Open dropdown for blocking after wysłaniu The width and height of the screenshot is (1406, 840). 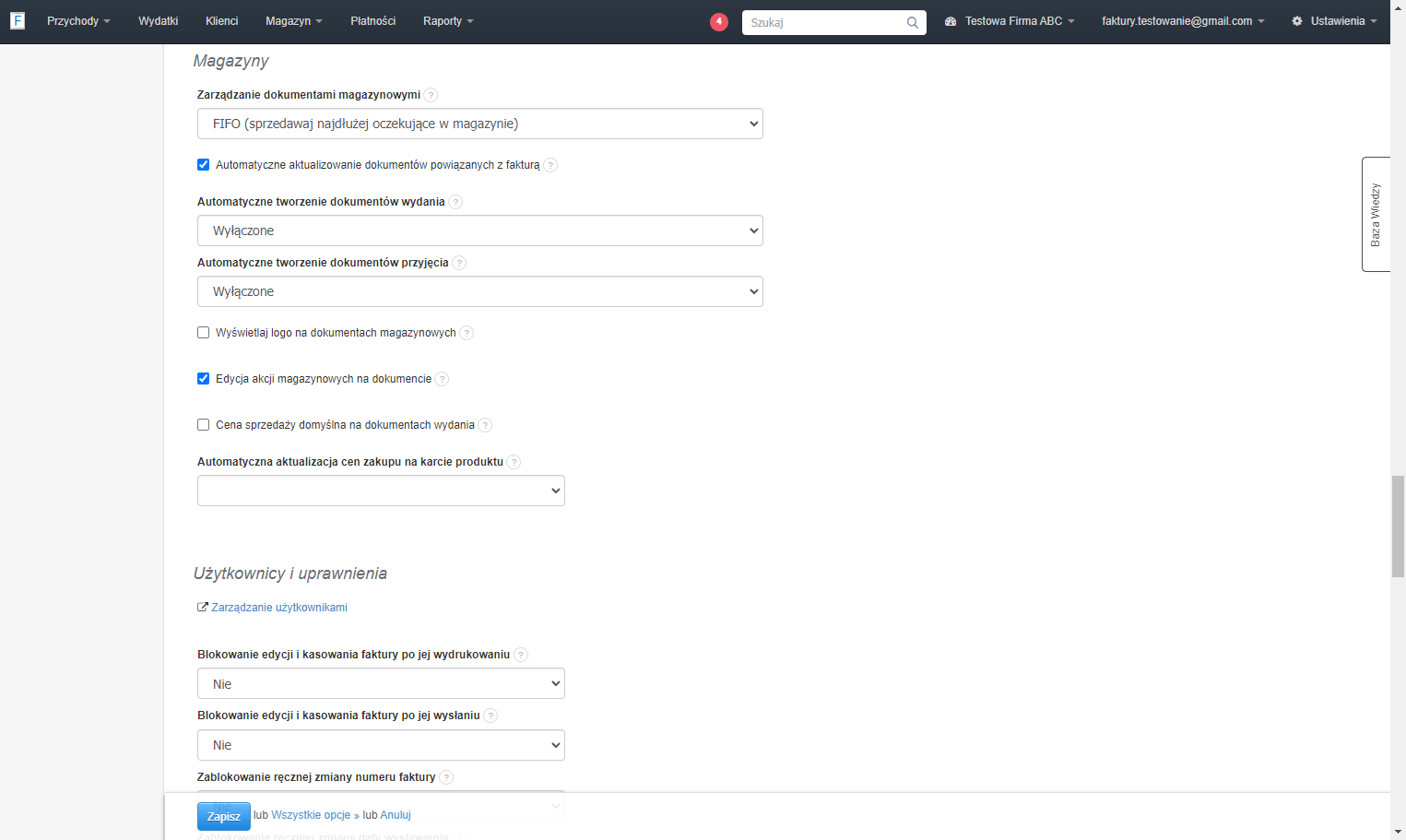tap(381, 745)
